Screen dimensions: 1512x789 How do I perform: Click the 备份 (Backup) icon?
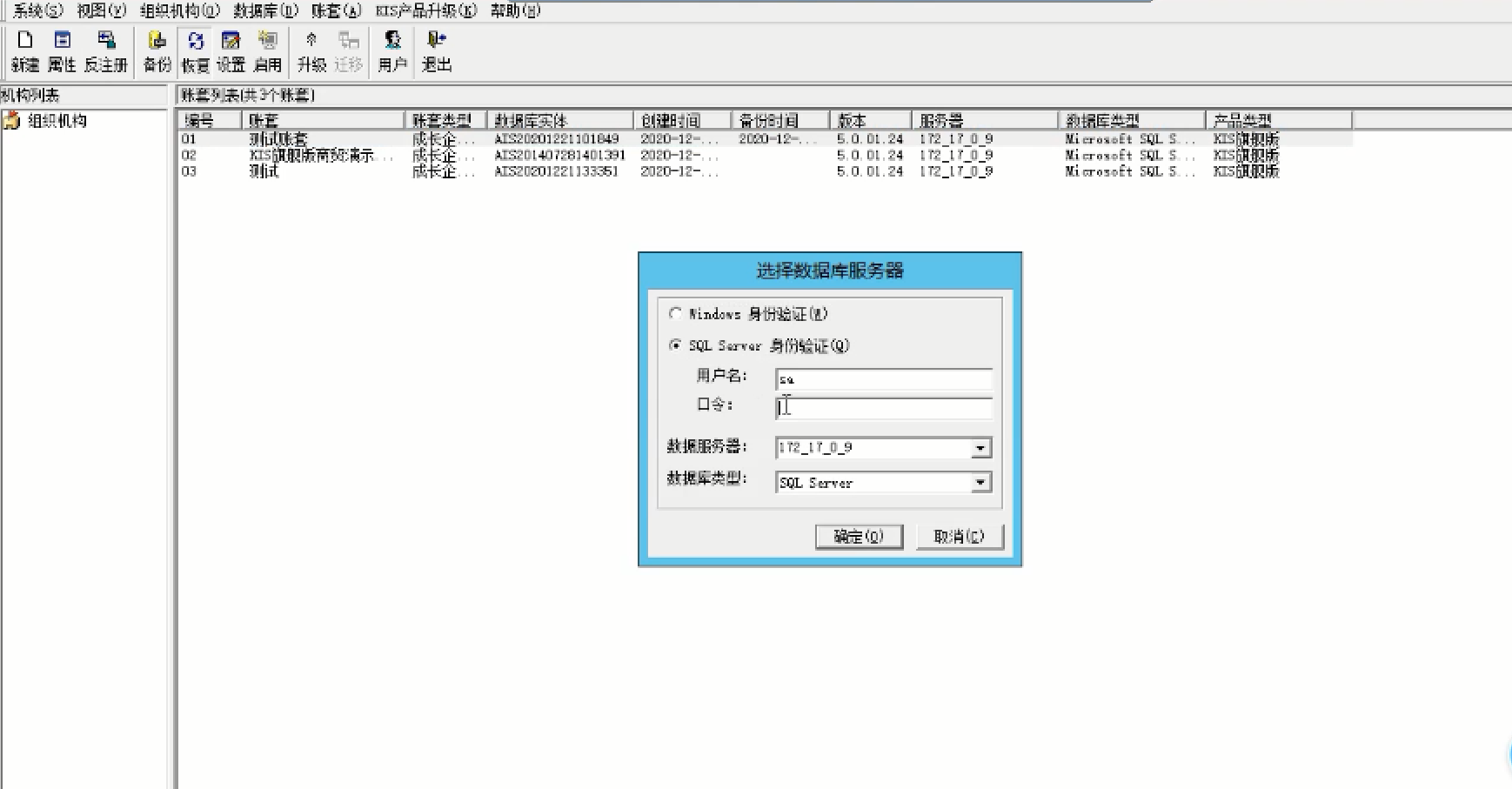157,50
